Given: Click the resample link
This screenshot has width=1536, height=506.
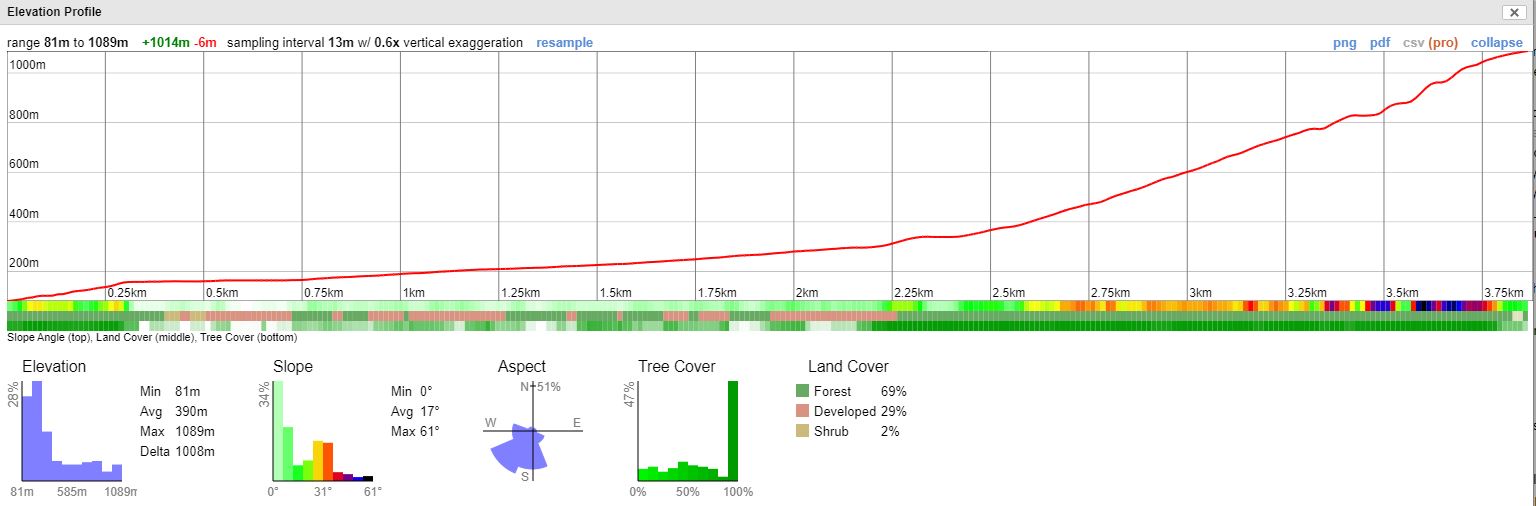Looking at the screenshot, I should click(x=564, y=43).
